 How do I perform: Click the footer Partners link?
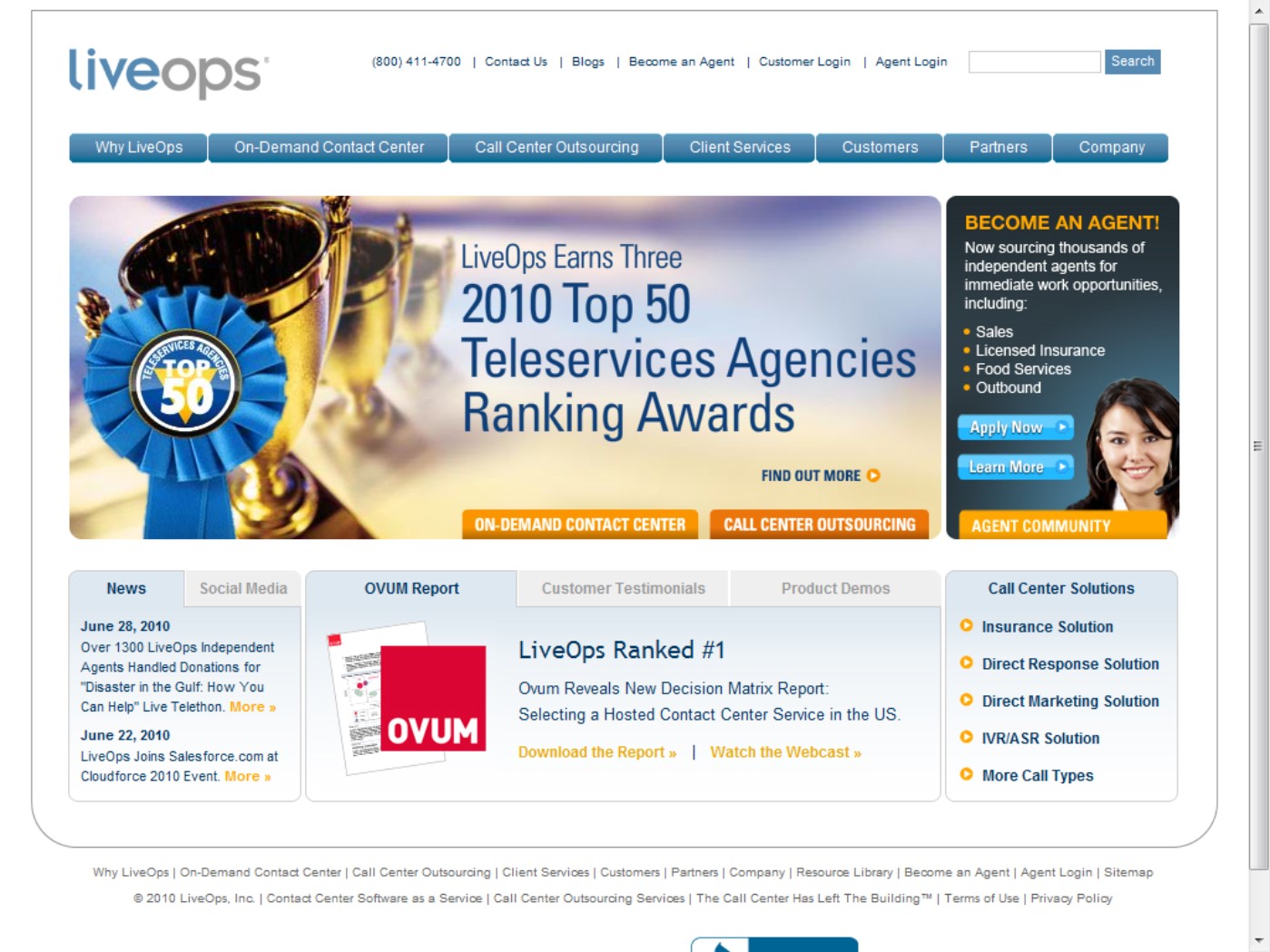(x=694, y=872)
